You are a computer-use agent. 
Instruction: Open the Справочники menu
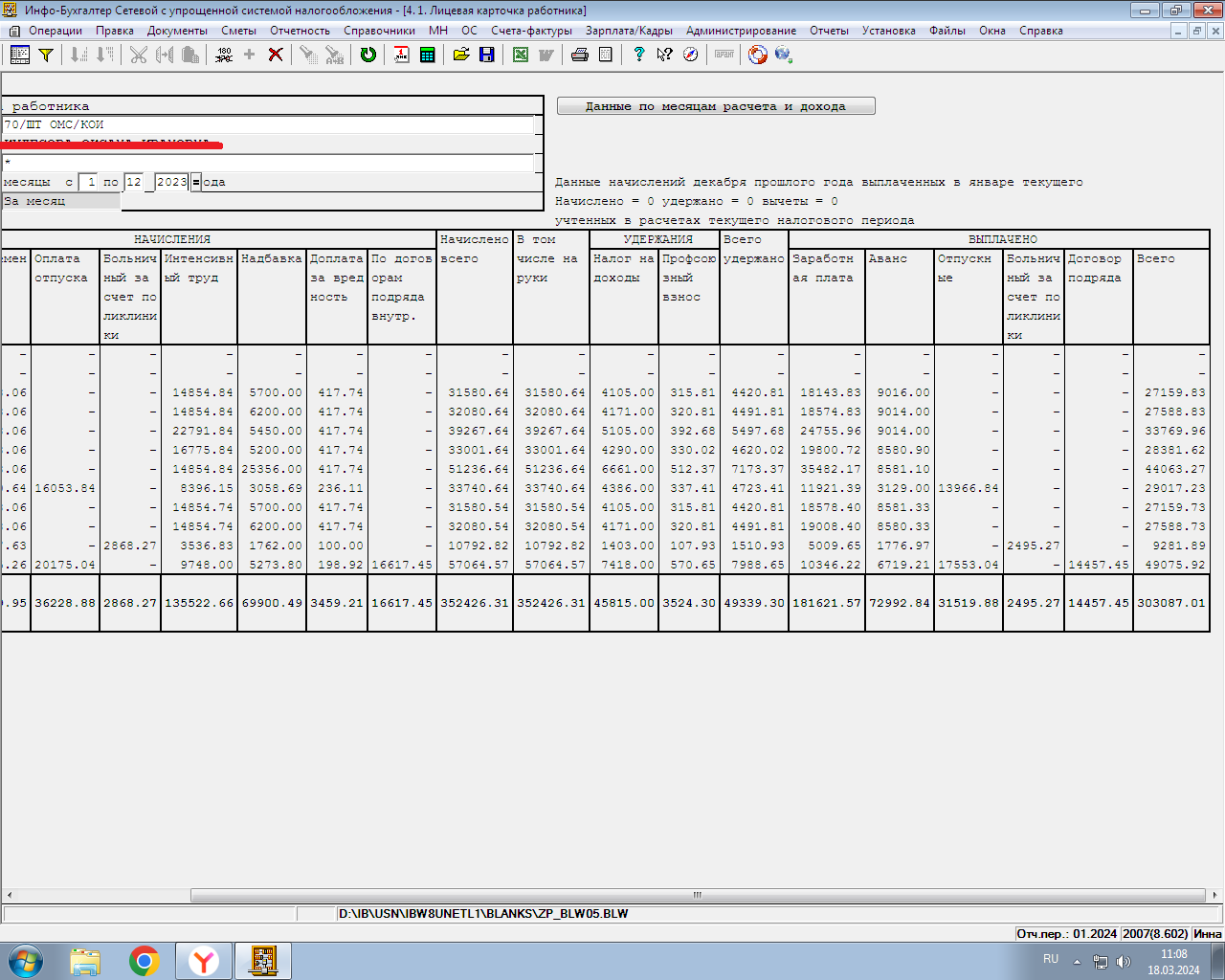tap(379, 31)
